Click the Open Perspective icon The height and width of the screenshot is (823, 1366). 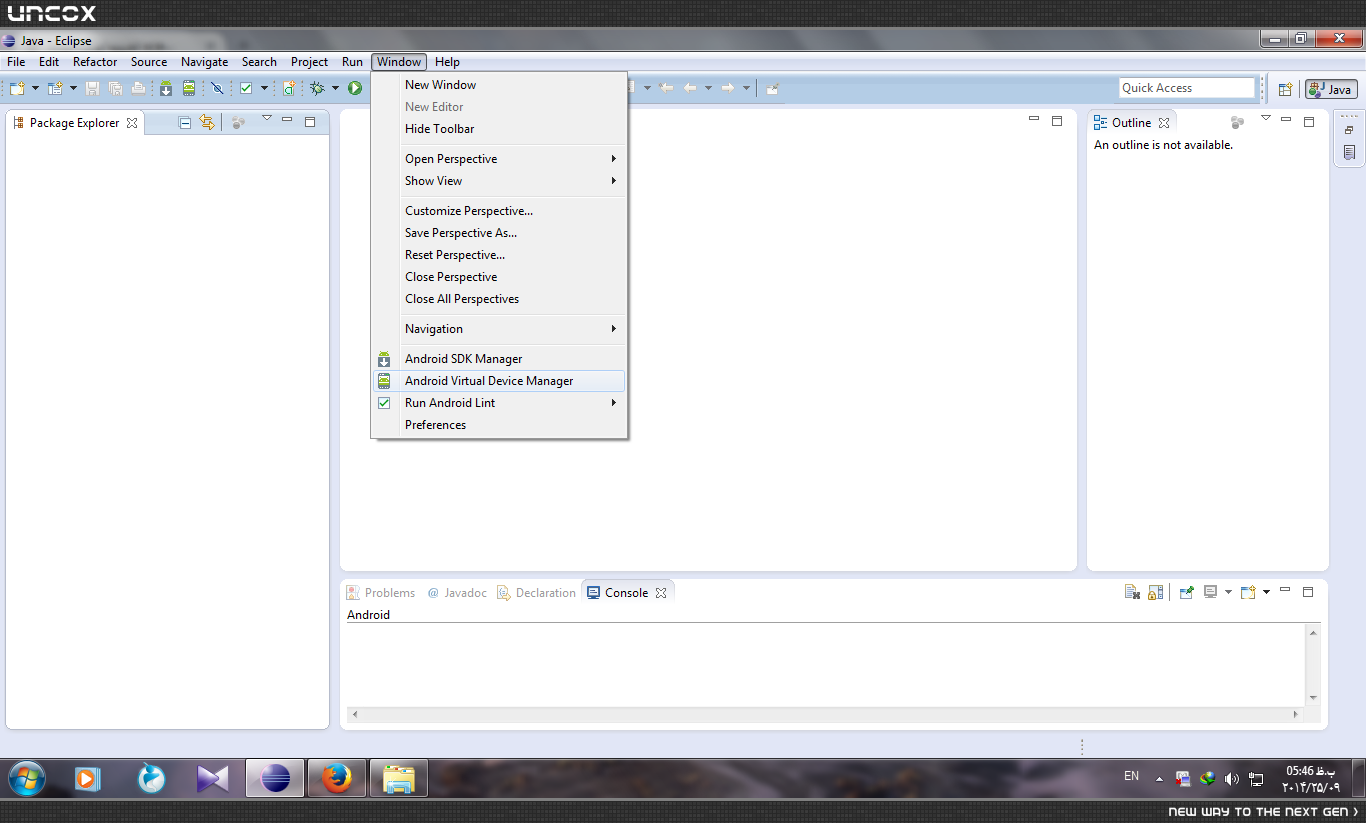point(1286,89)
